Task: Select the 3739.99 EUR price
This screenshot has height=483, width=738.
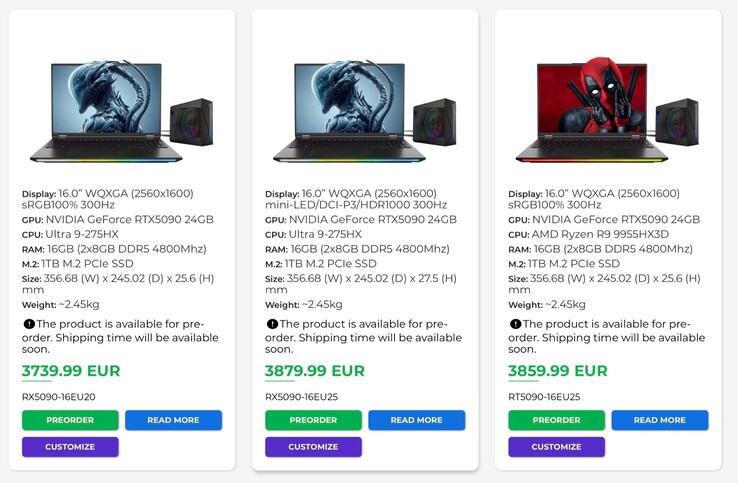Action: point(71,371)
